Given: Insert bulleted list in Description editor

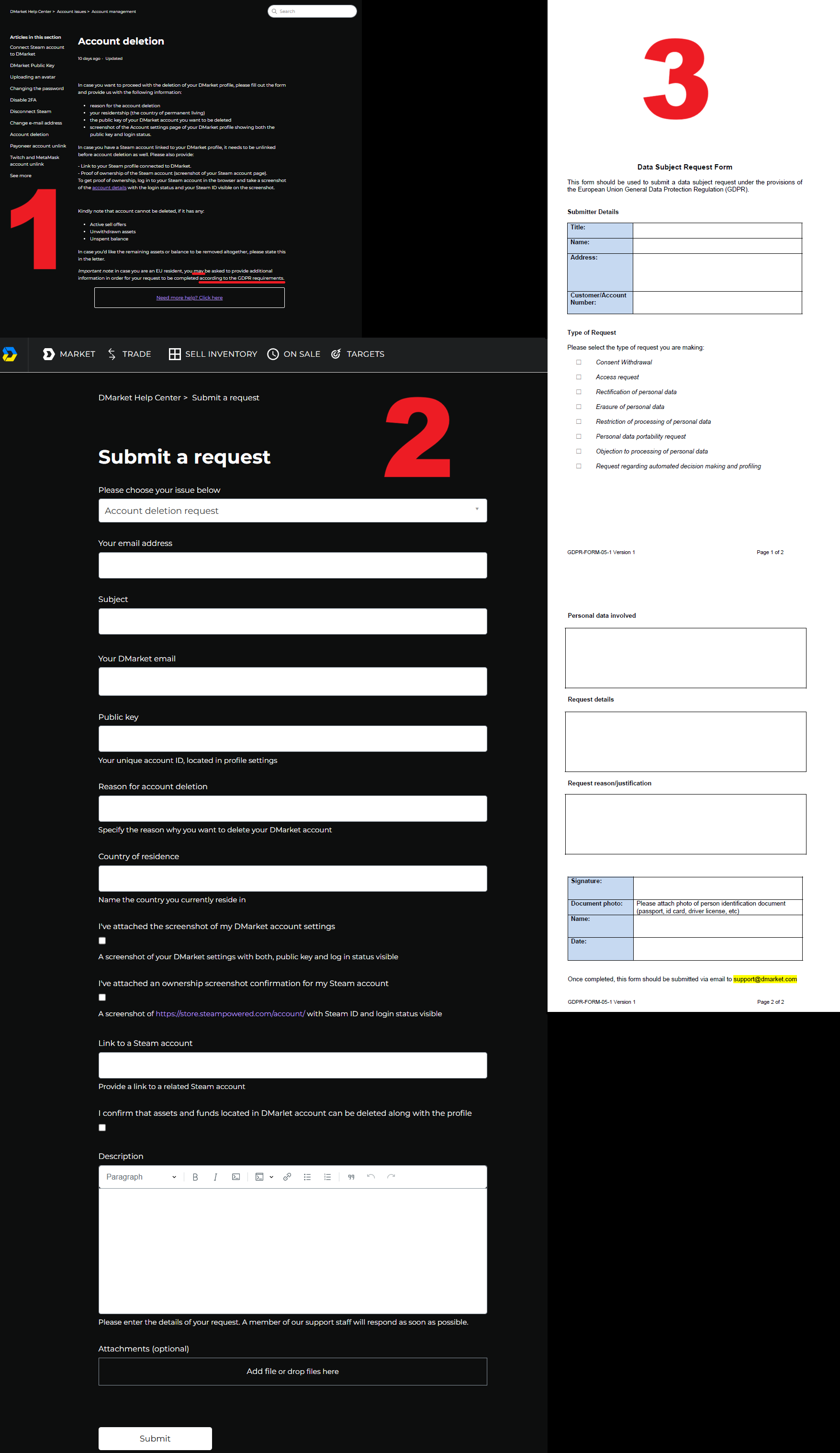Looking at the screenshot, I should pos(307,1177).
